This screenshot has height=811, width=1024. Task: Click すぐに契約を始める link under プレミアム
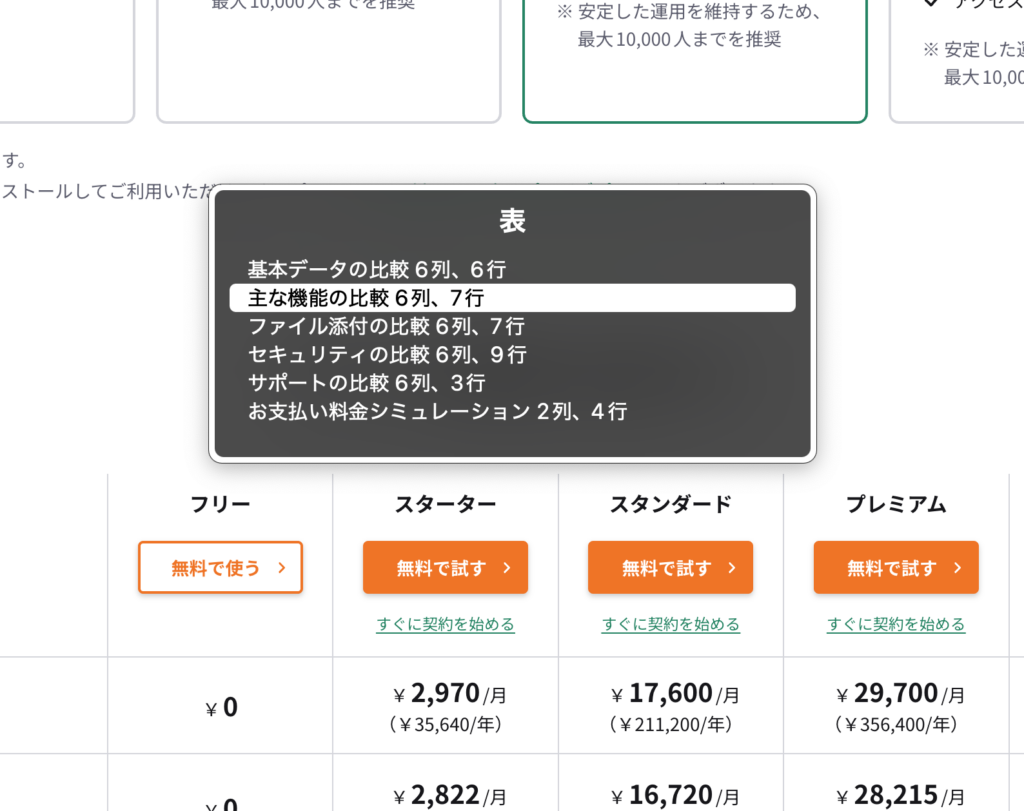pyautogui.click(x=896, y=624)
